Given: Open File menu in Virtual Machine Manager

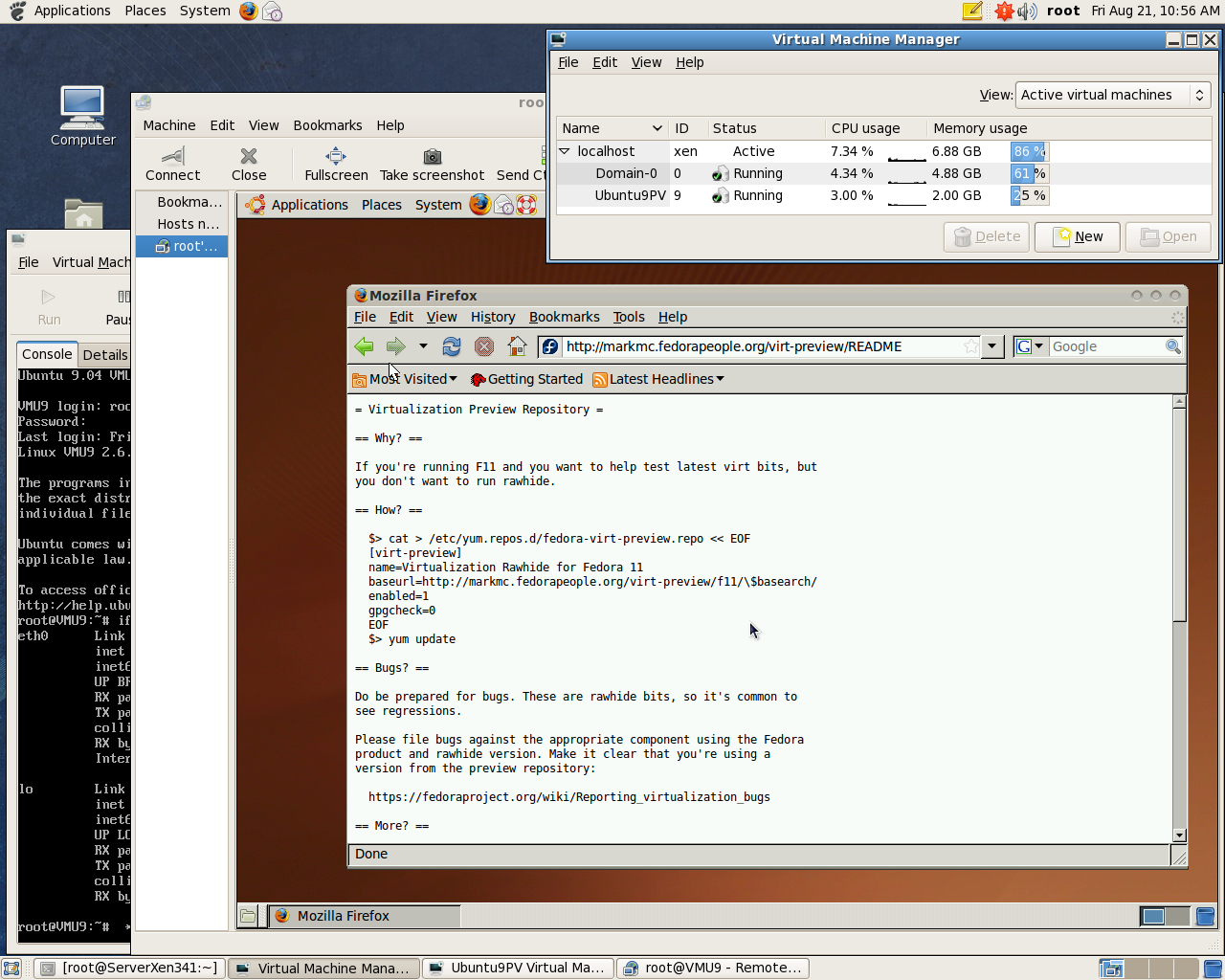Looking at the screenshot, I should [x=568, y=62].
